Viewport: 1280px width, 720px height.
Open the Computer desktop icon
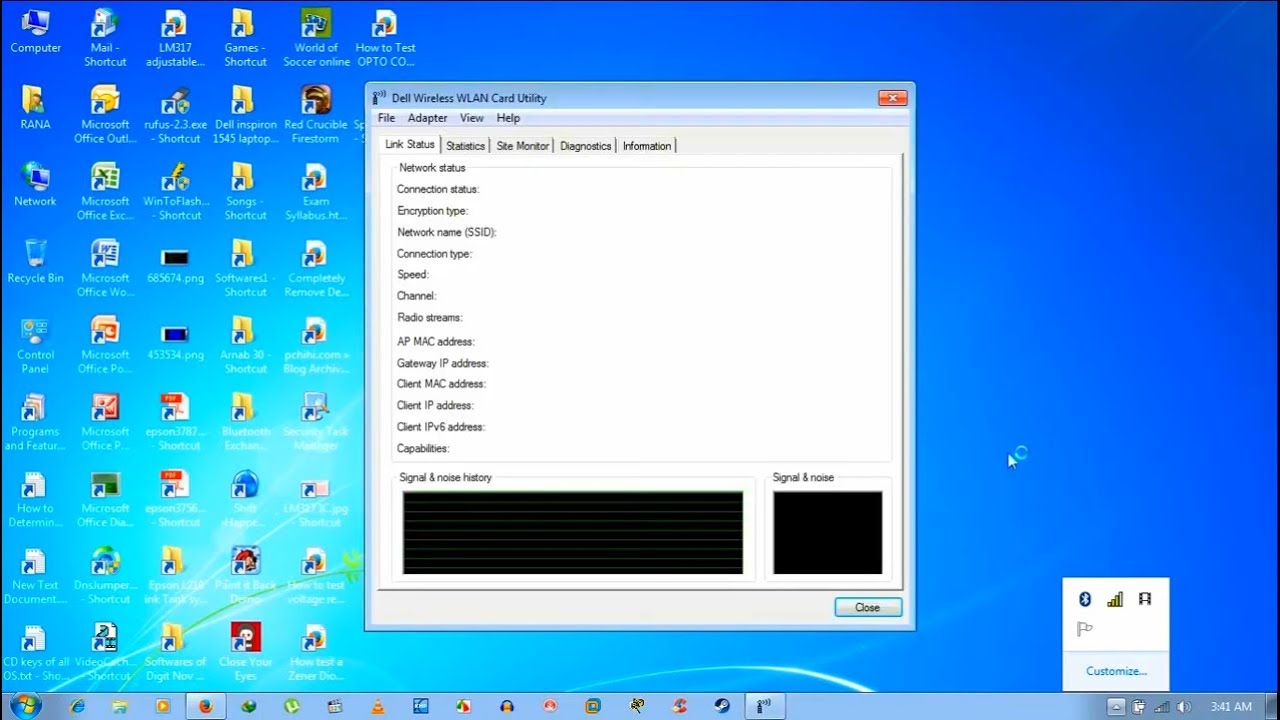[35, 32]
